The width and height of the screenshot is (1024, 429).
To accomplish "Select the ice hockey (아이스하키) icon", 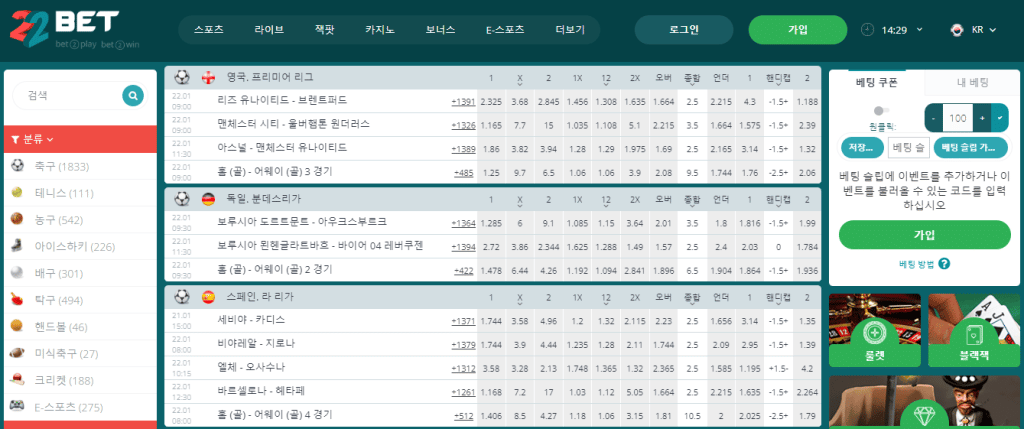I will pos(18,246).
